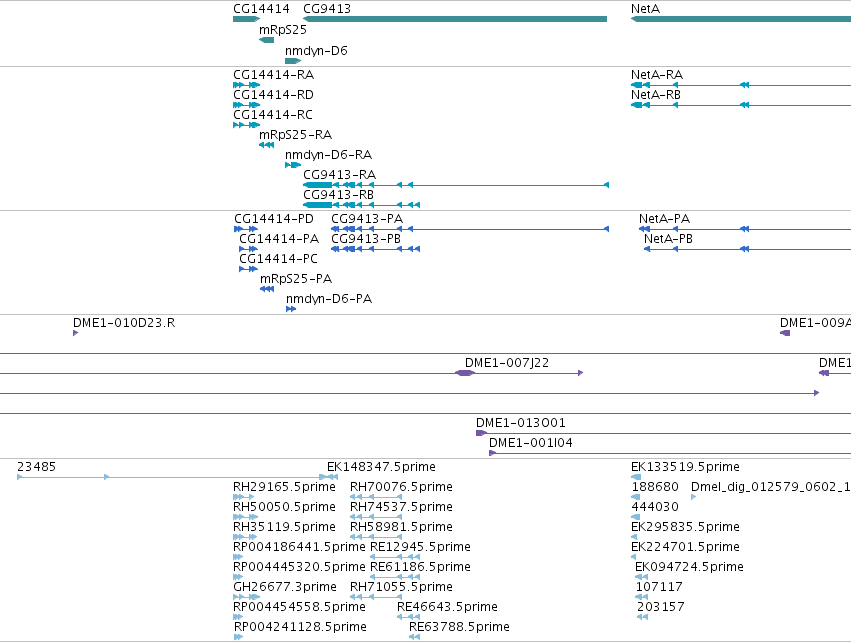
Task: Select transcript CG14414-RC
Action: tap(246, 125)
